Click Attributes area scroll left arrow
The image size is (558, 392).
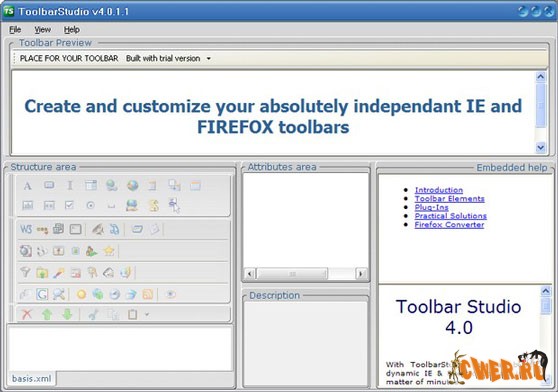(x=250, y=274)
